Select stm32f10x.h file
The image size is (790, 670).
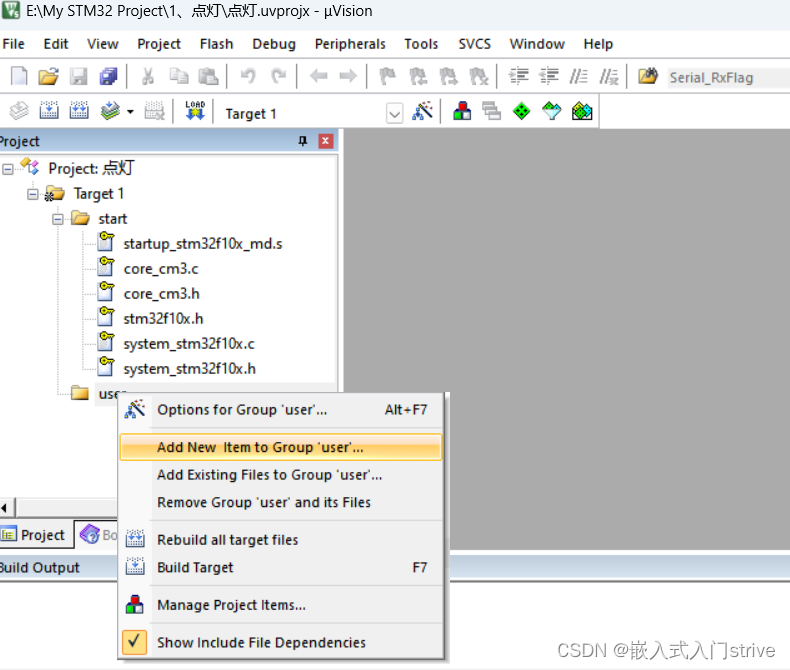(x=163, y=319)
